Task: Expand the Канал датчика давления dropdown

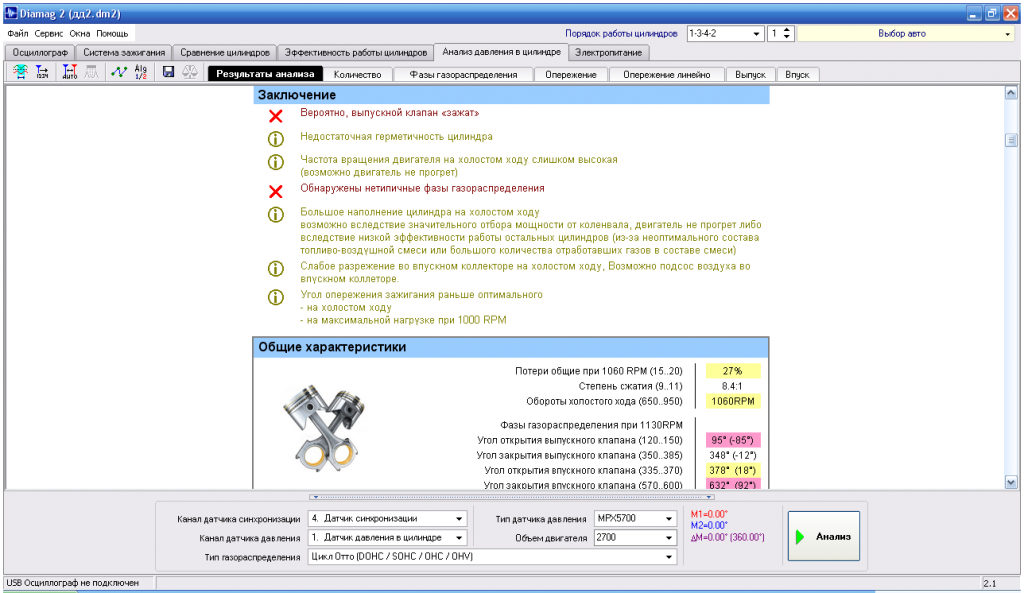Action: (459, 537)
